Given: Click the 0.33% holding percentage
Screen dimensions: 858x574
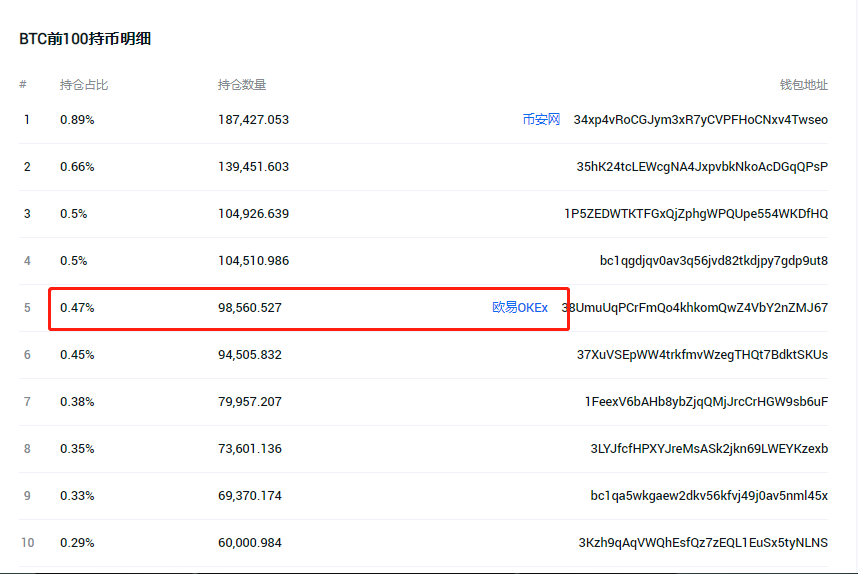Looking at the screenshot, I should pos(77,496).
